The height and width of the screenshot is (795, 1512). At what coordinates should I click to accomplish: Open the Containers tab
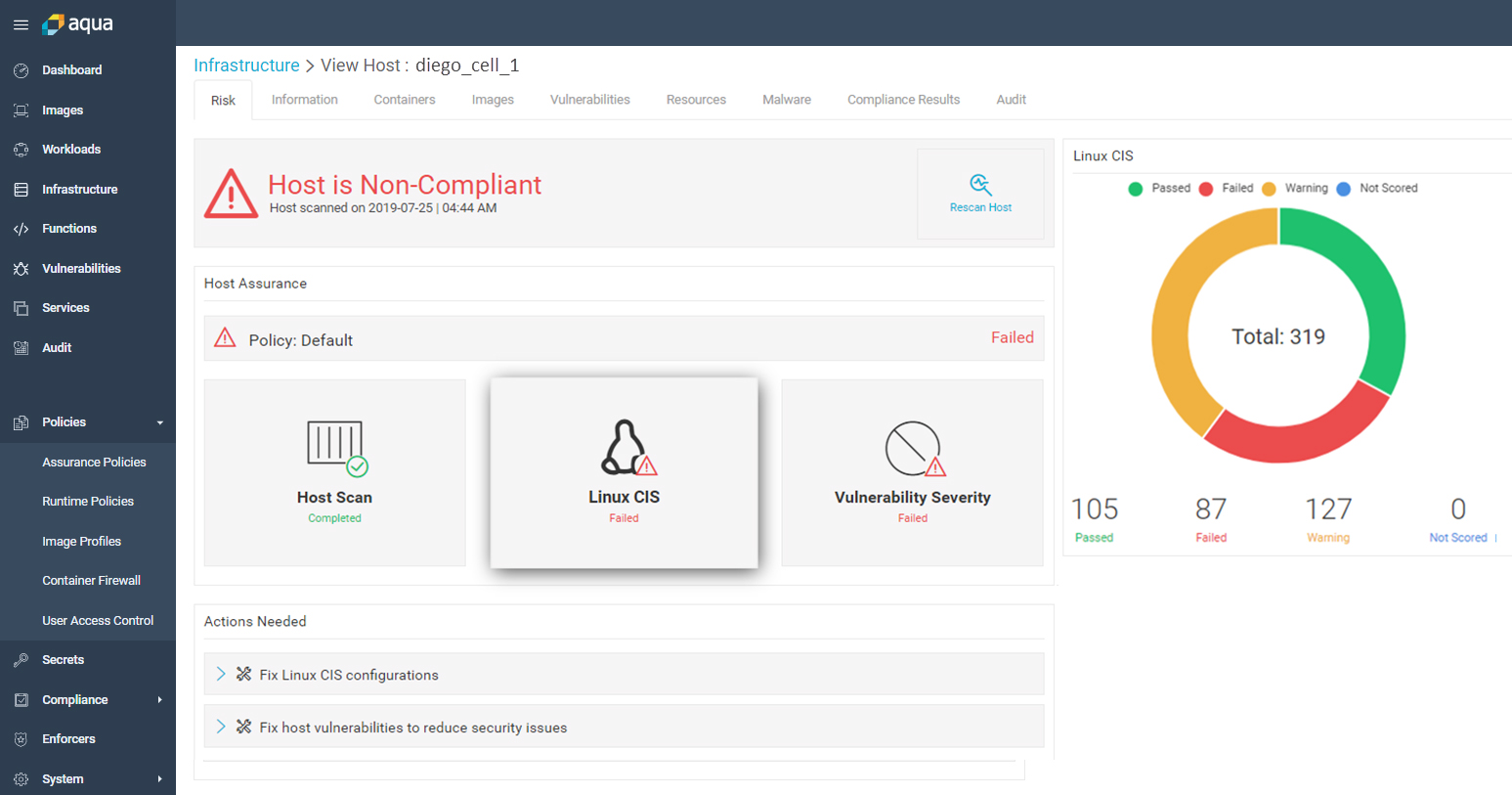(x=405, y=100)
